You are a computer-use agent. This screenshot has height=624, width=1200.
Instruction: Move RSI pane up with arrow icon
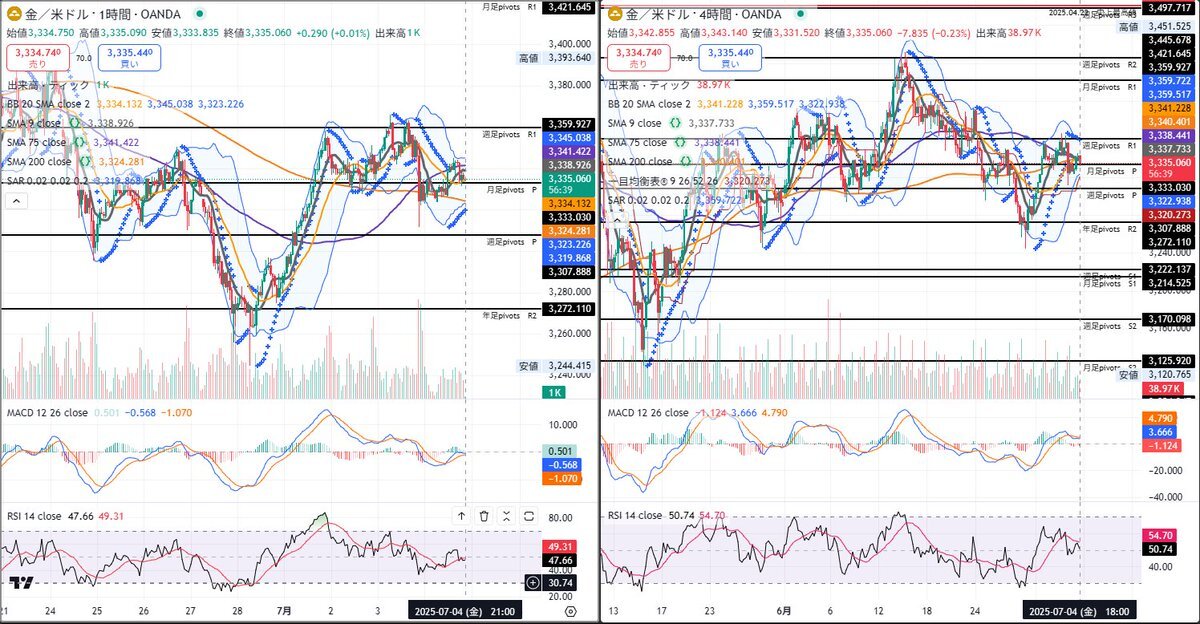click(461, 516)
